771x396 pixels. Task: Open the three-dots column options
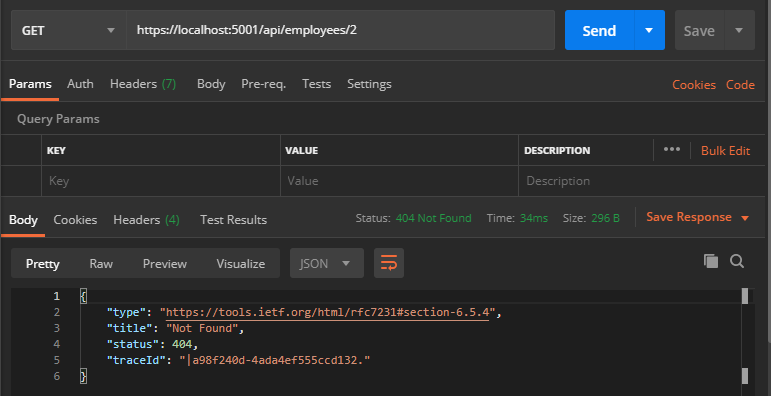[x=672, y=150]
